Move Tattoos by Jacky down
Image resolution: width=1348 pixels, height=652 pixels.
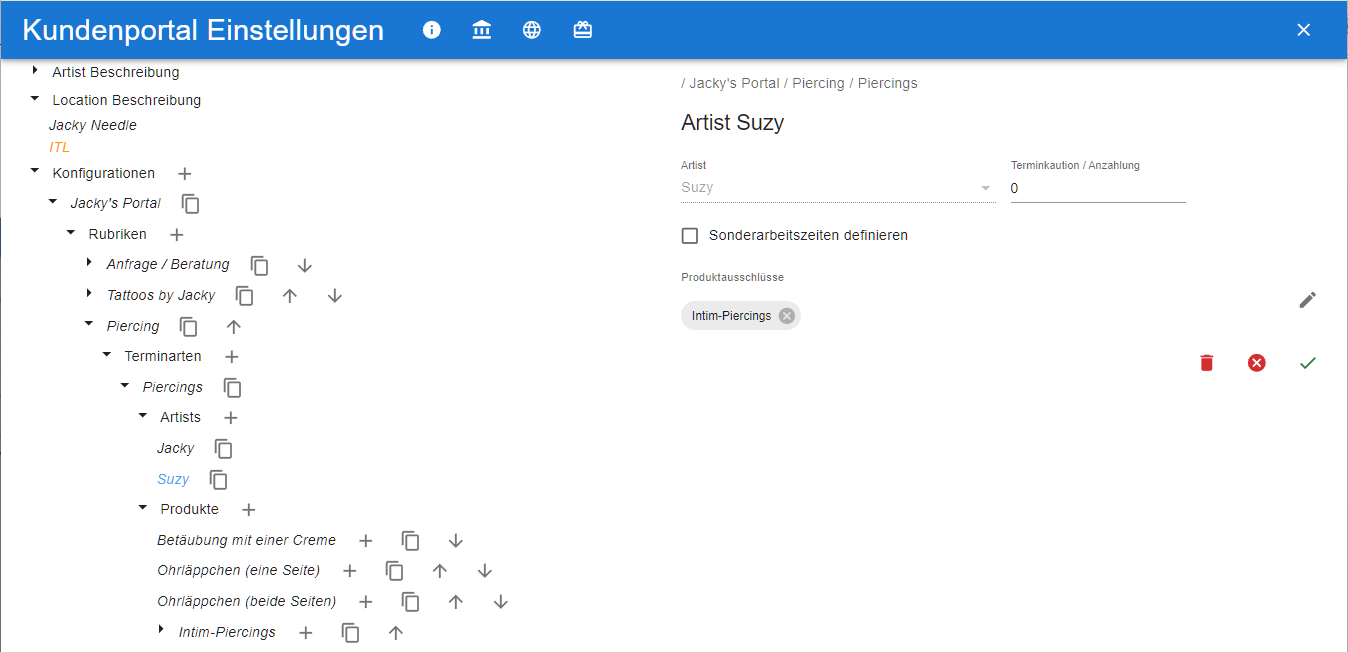click(x=335, y=296)
